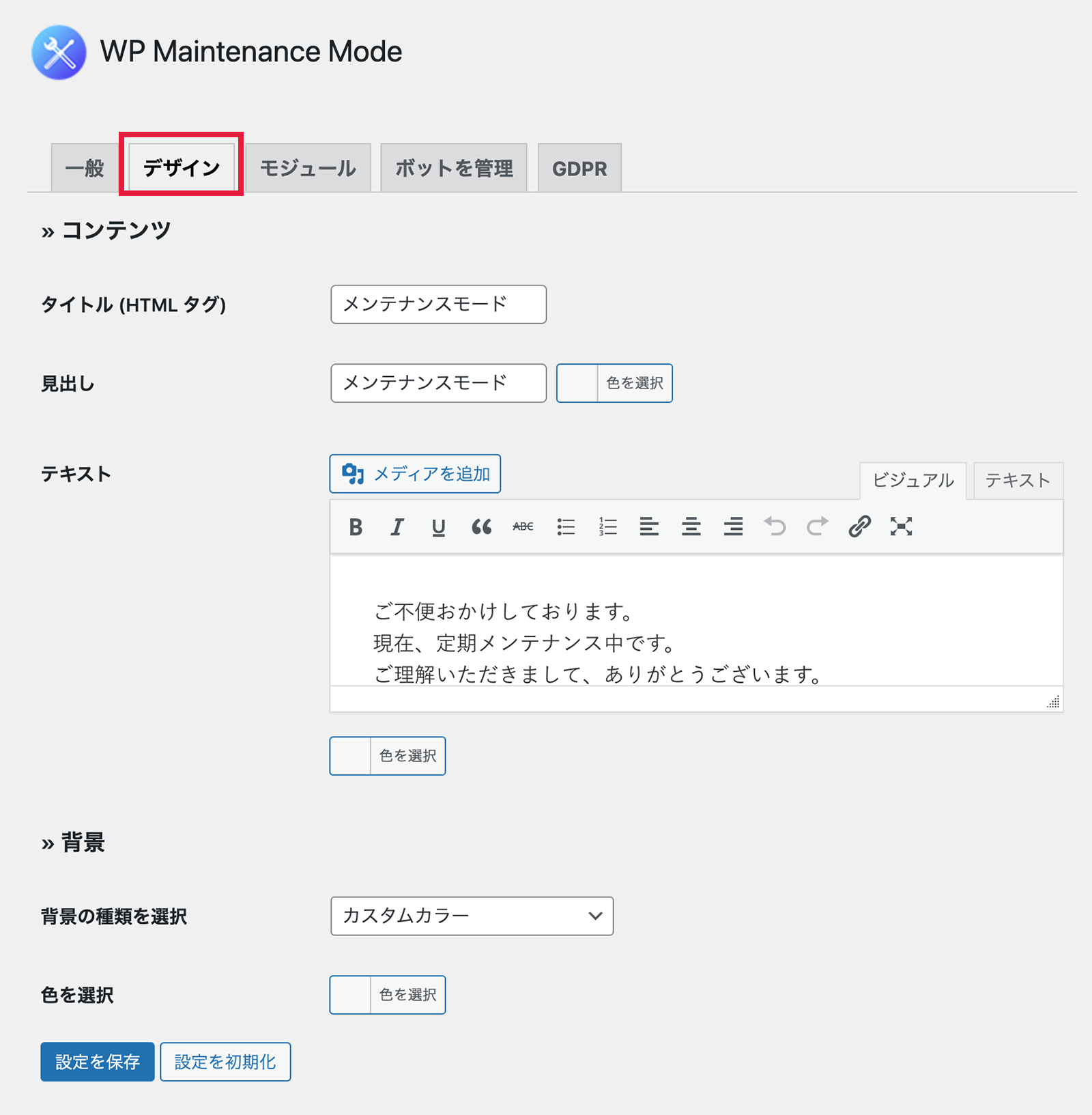The width and height of the screenshot is (1092, 1115).
Task: Apply strikethrough with the ABC icon
Action: [x=523, y=526]
